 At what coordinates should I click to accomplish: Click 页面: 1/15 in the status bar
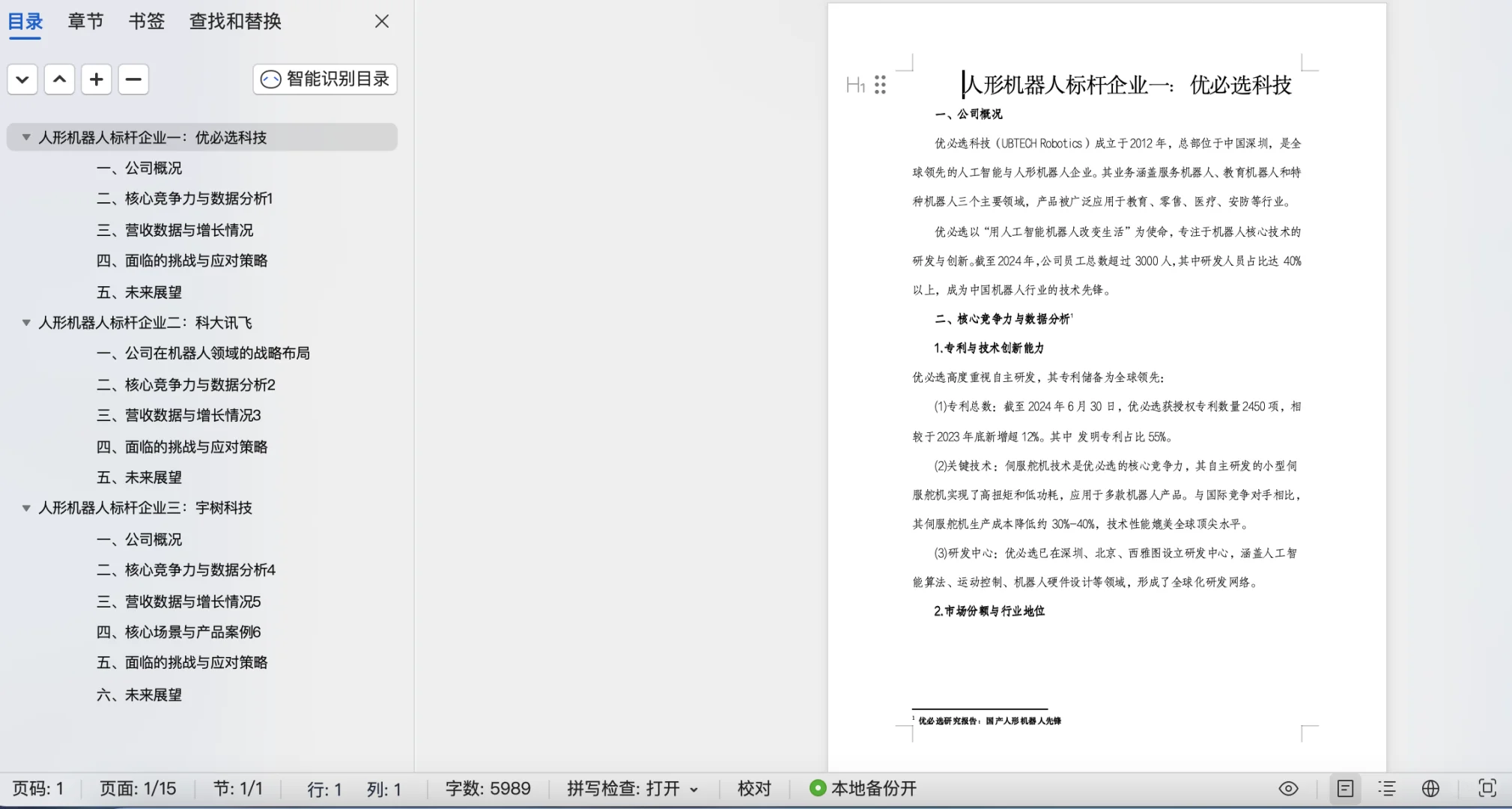[x=138, y=789]
